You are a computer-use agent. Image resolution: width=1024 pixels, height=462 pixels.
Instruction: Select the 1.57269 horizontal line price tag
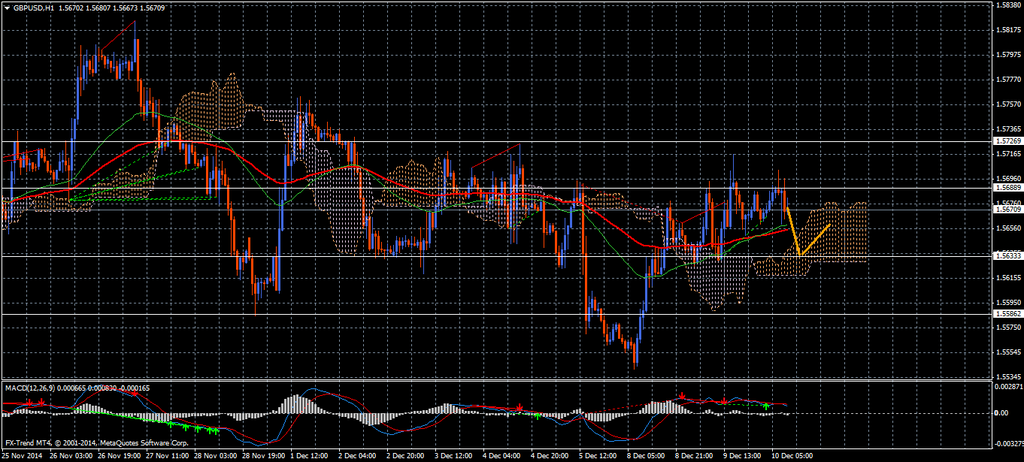(x=1007, y=141)
